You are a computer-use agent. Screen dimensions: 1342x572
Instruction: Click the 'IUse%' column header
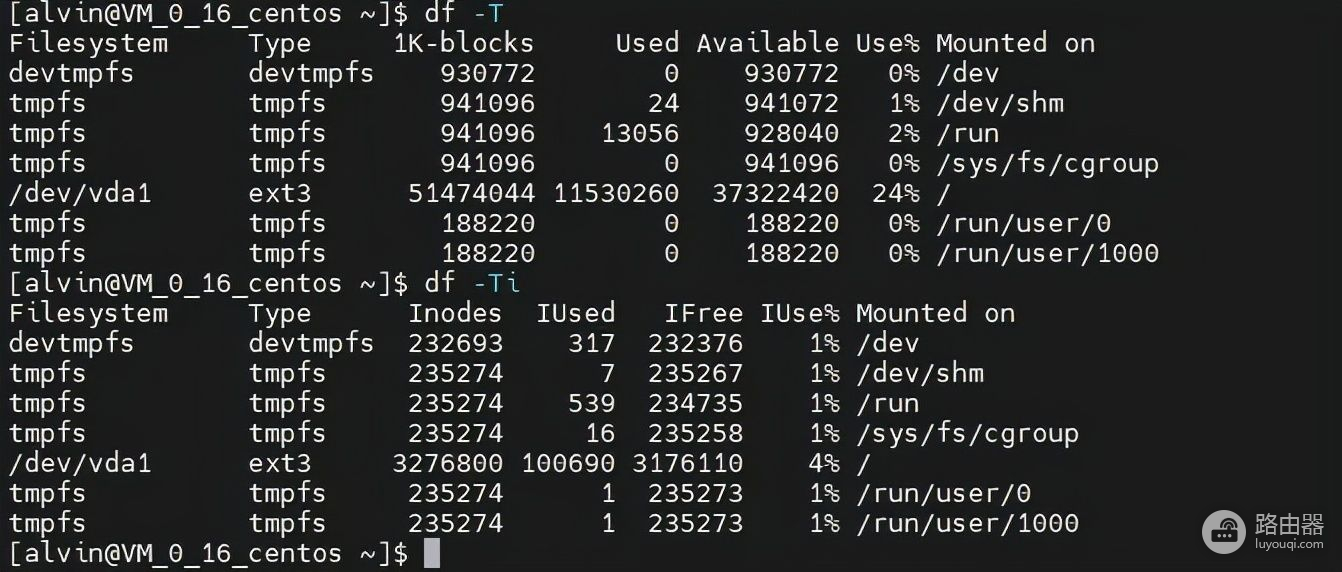(x=799, y=313)
